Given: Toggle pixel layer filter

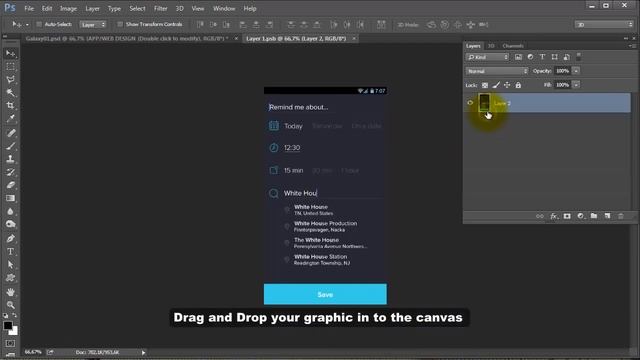Looking at the screenshot, I should (x=518, y=57).
